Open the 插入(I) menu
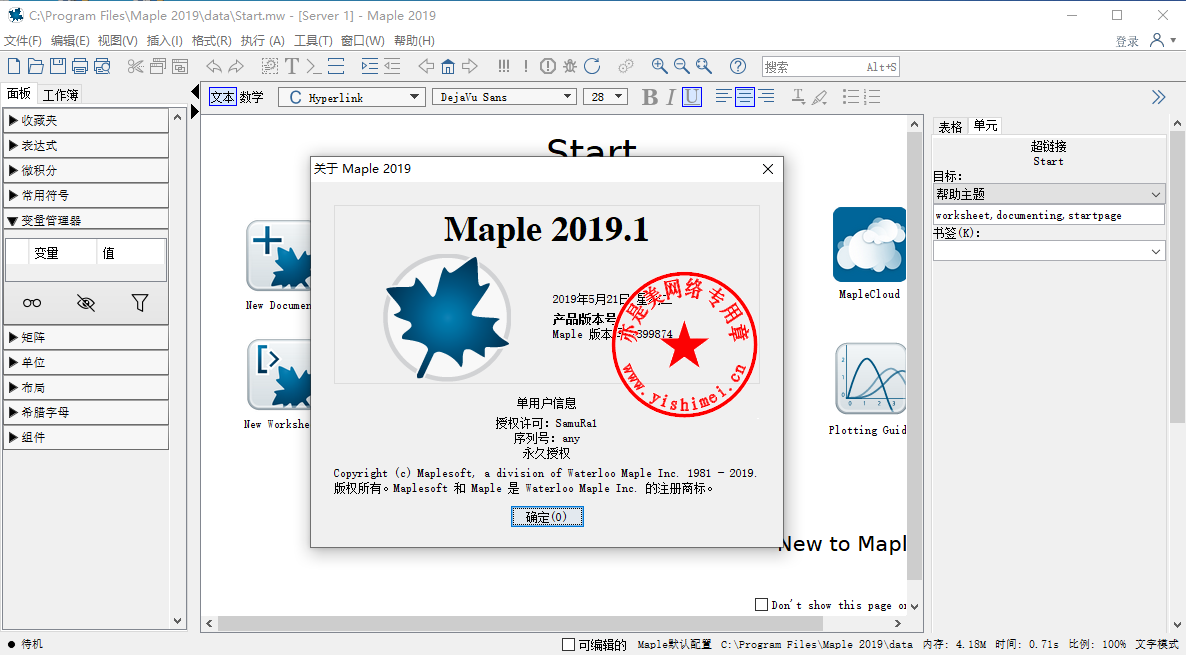This screenshot has width=1186, height=655. pyautogui.click(x=164, y=41)
